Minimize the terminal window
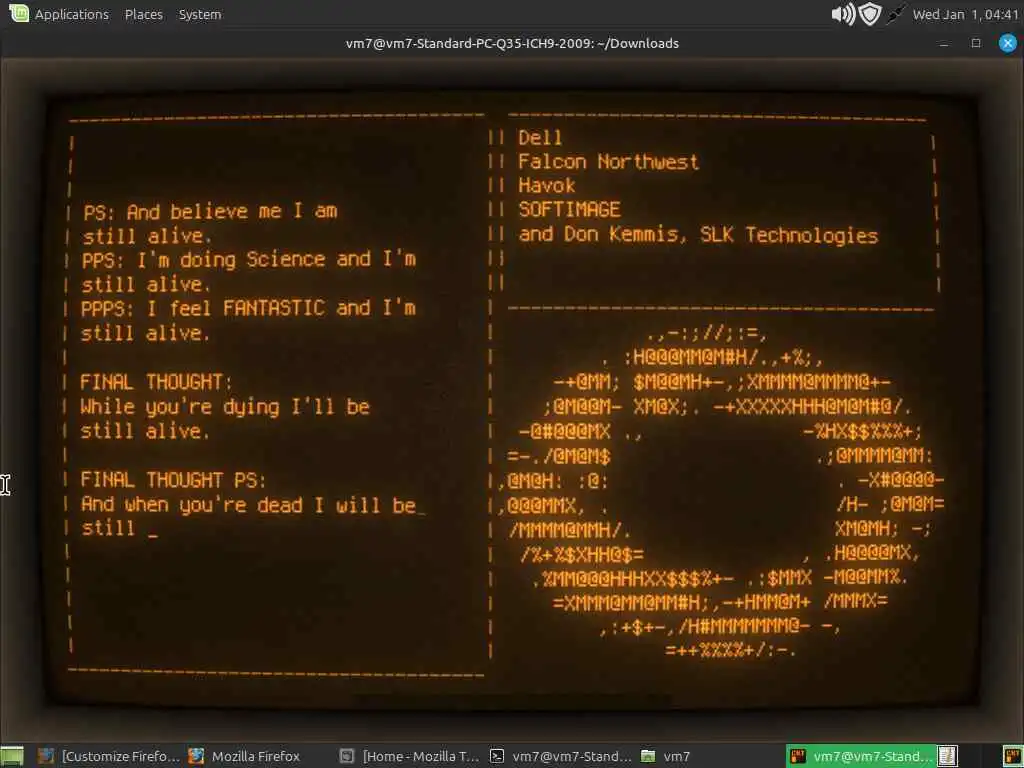This screenshot has width=1024, height=768. 944,44
